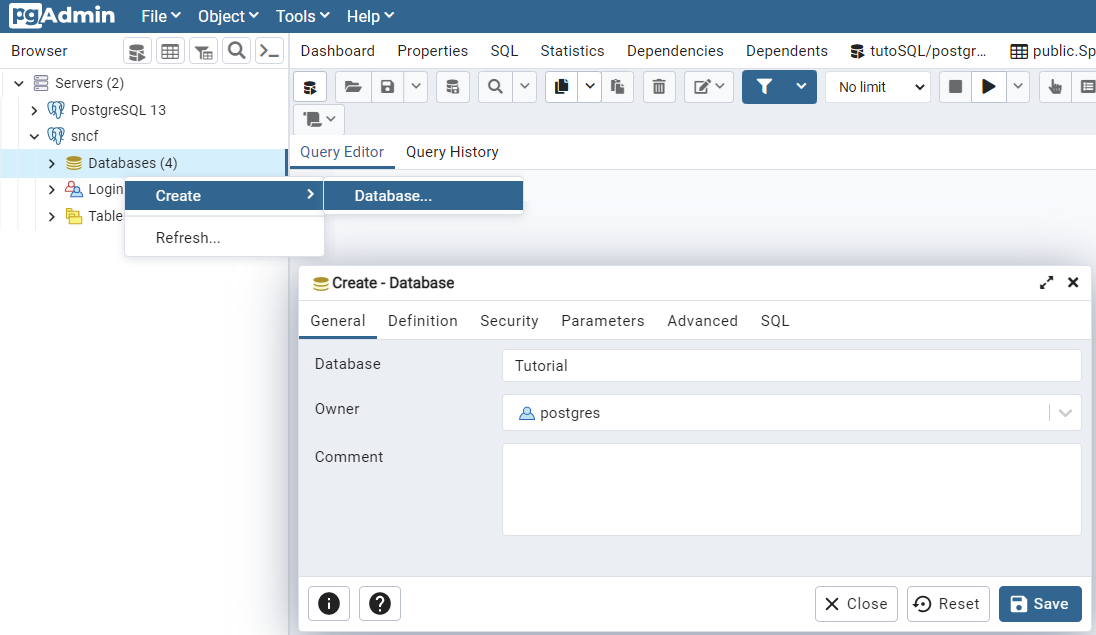Viewport: 1096px width, 635px height.
Task: Select PostgreSQL 13 in the tree
Action: (x=118, y=110)
